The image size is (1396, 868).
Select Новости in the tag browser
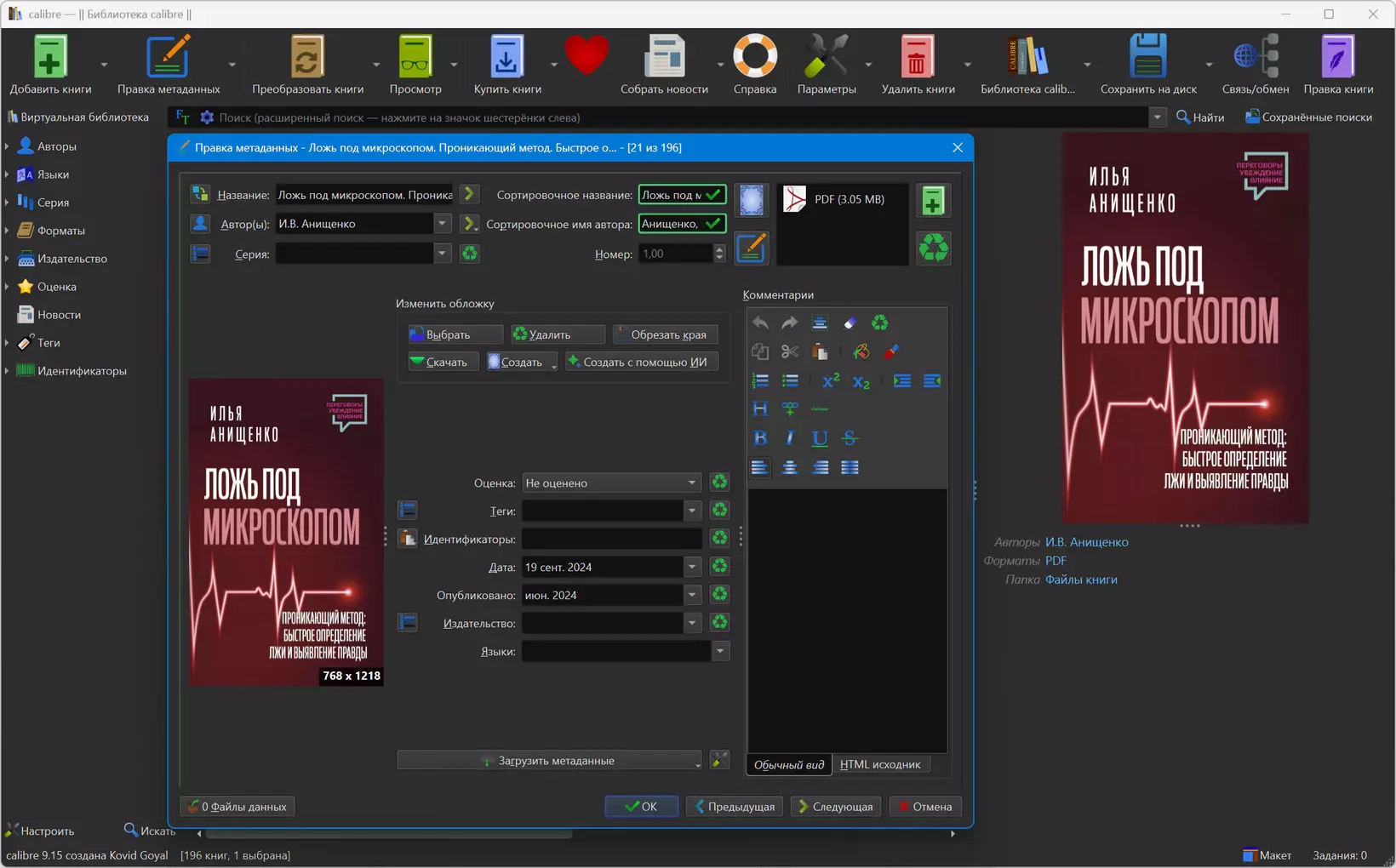[59, 315]
